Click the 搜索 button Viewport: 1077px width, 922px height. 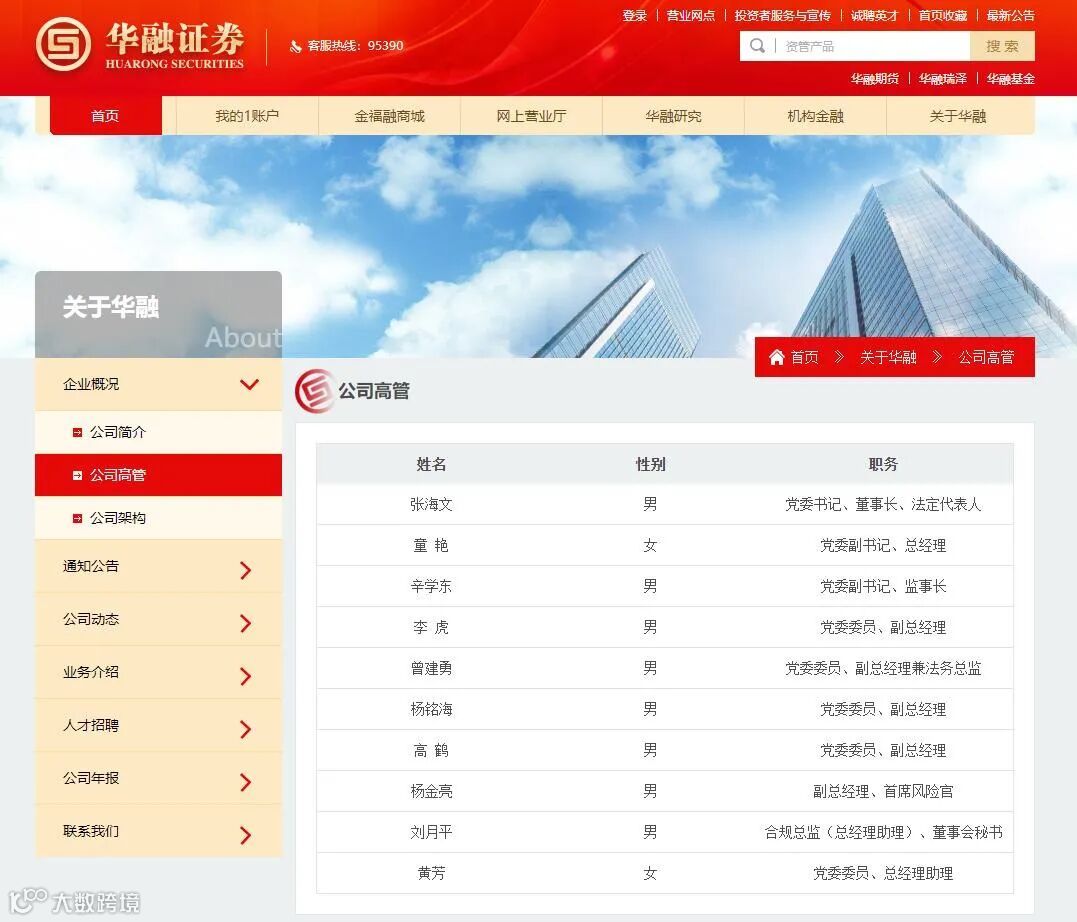(x=1002, y=46)
